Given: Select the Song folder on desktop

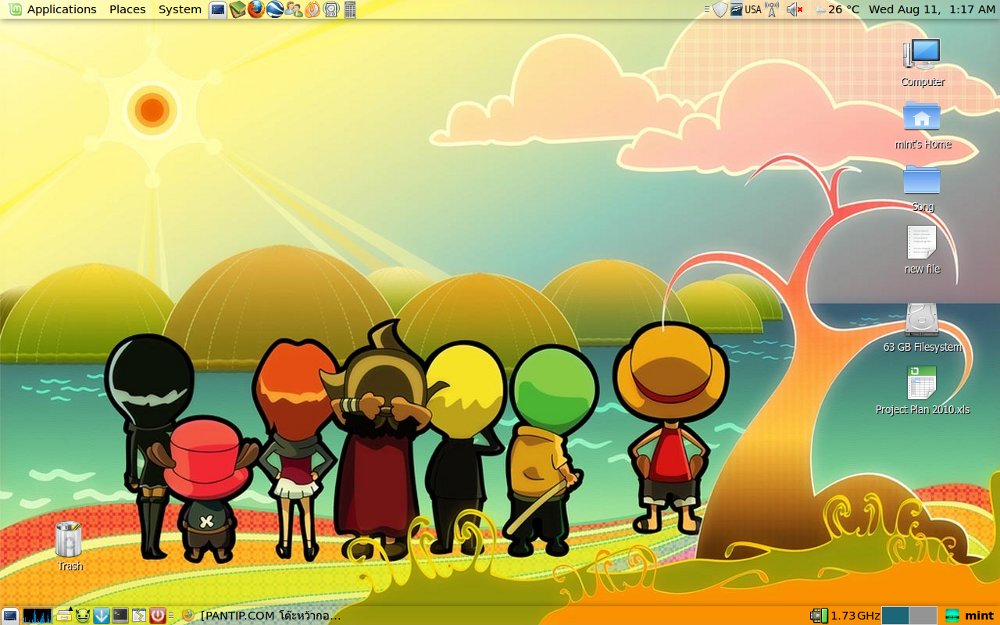Looking at the screenshot, I should pyautogui.click(x=922, y=188).
